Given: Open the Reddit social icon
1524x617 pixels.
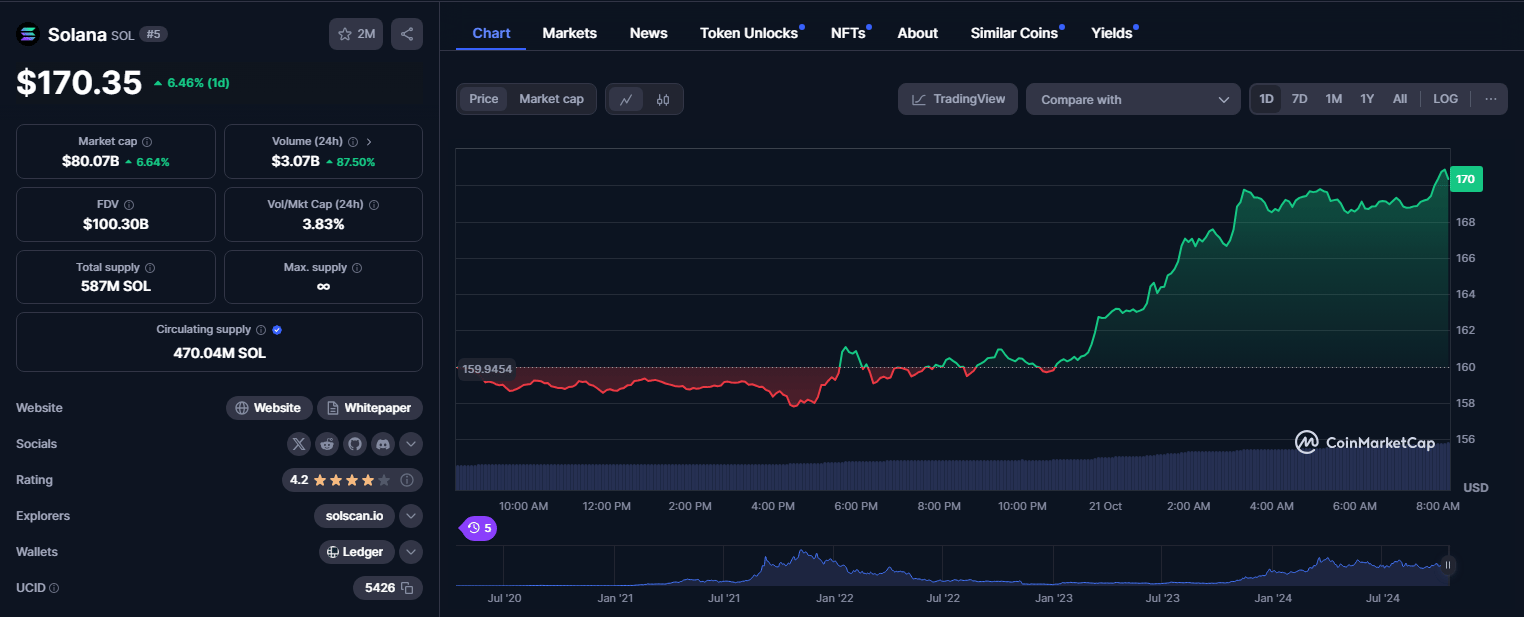Looking at the screenshot, I should tap(327, 444).
